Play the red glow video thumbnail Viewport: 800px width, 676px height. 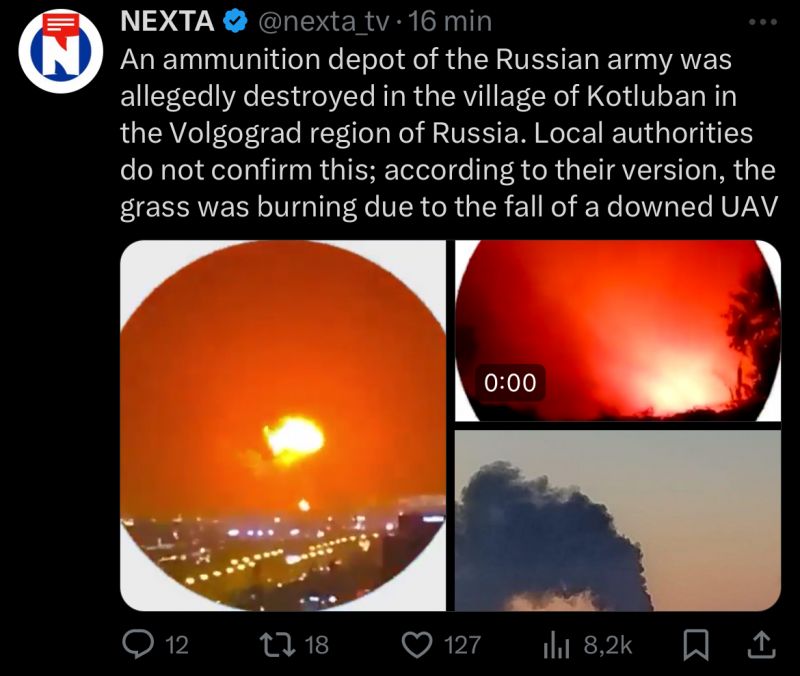618,331
